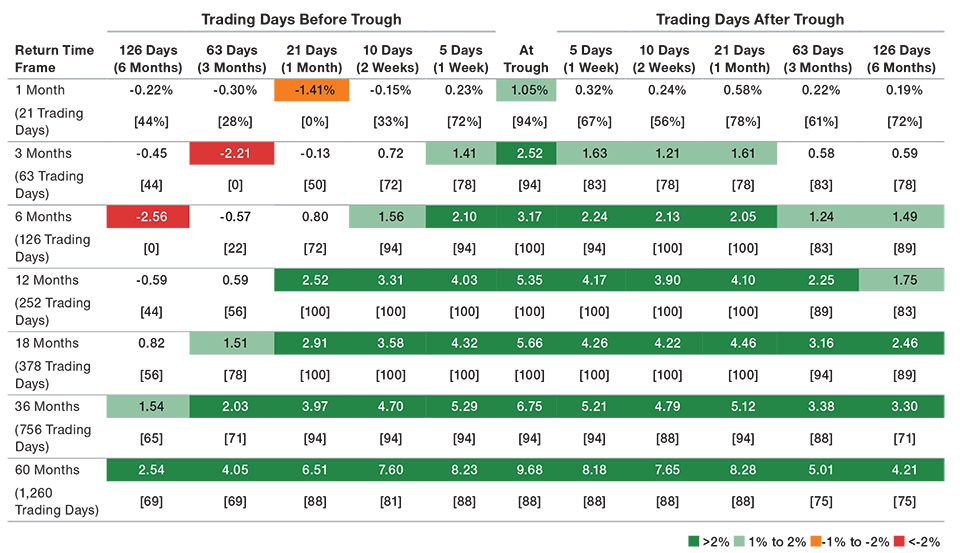
Task: Click the white -0.57 cell
Action: (233, 217)
